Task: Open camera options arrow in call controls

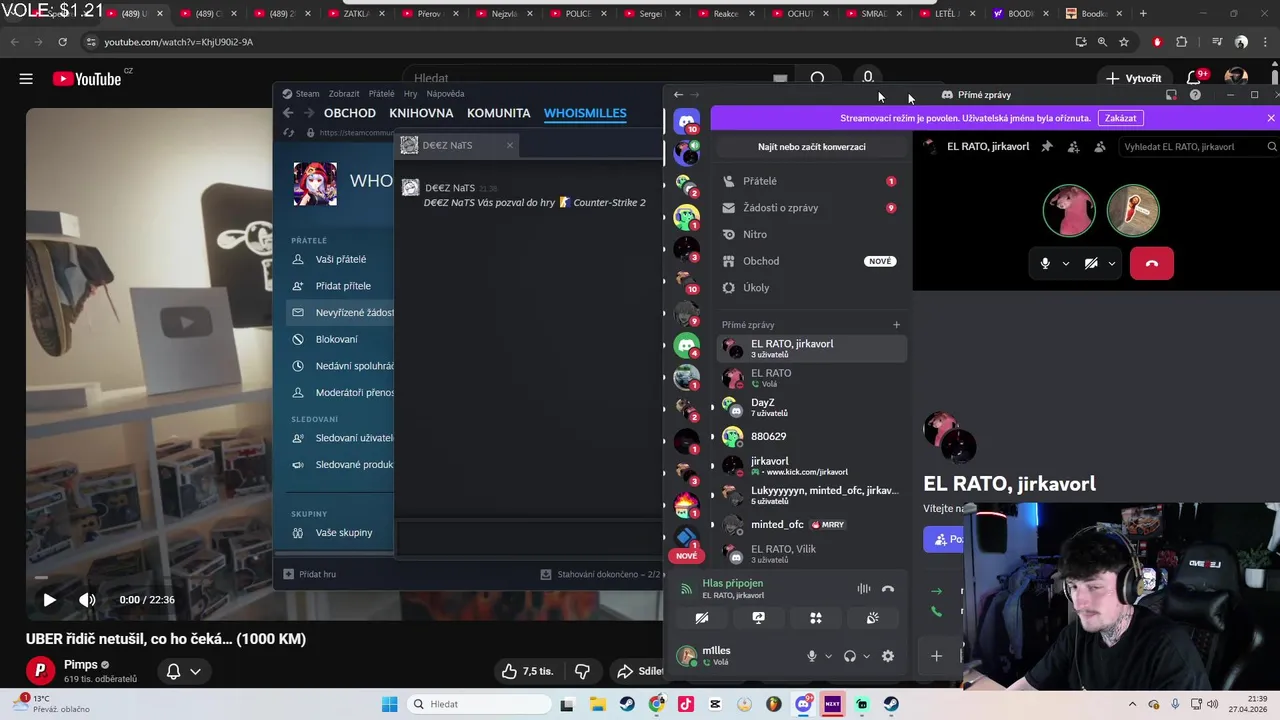Action: tap(1111, 264)
